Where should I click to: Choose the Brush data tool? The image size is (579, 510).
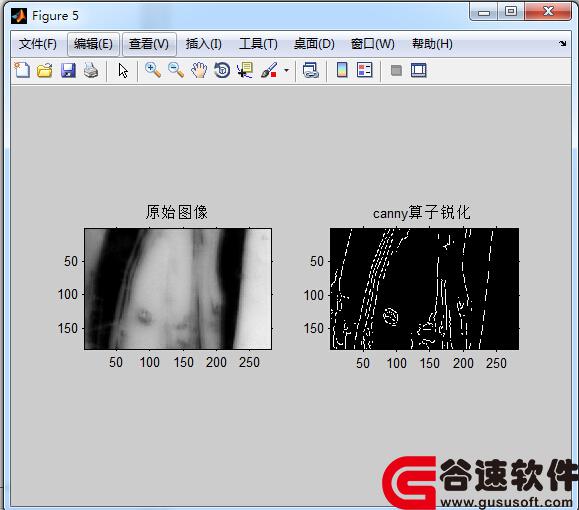click(x=269, y=70)
